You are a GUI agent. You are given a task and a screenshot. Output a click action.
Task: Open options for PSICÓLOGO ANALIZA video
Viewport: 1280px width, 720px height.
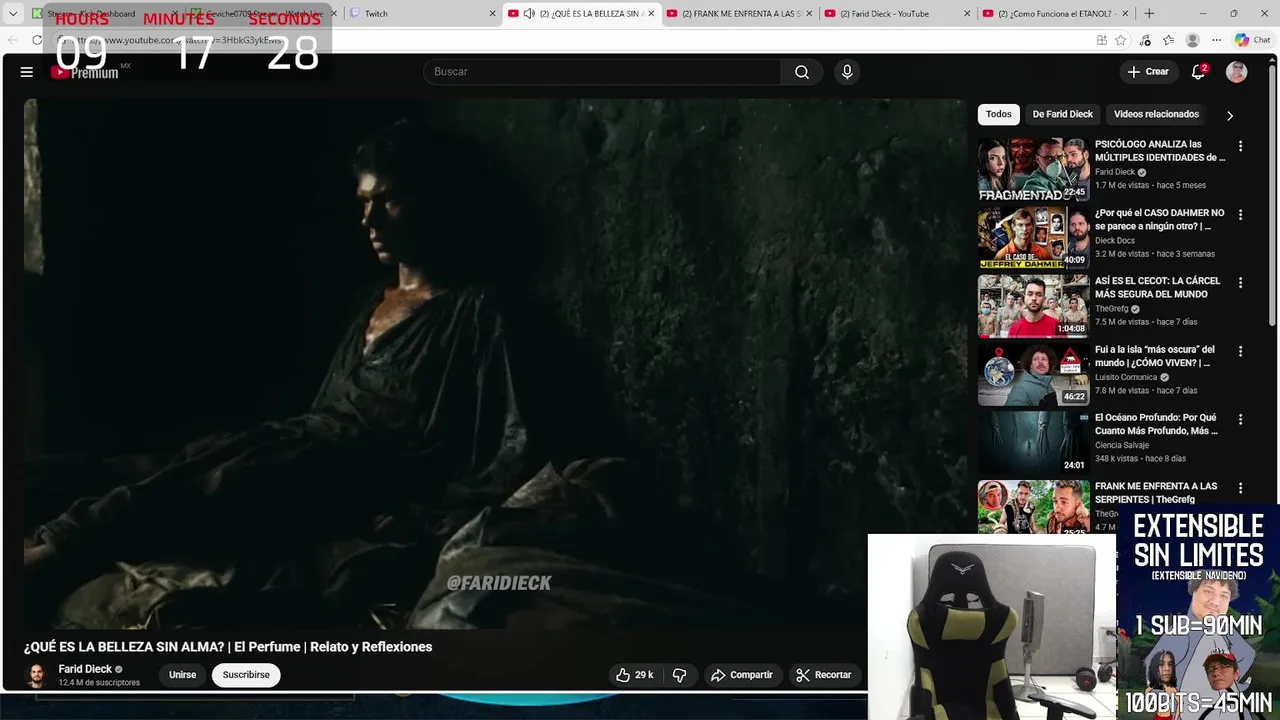pyautogui.click(x=1240, y=146)
